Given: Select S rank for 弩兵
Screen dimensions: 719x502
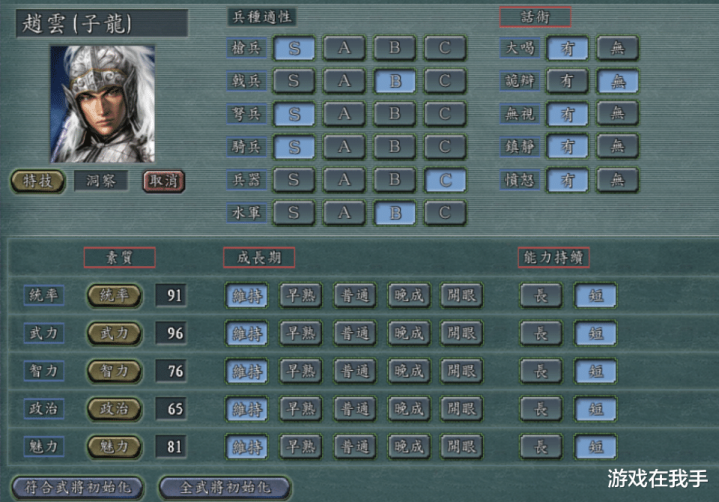Looking at the screenshot, I should click(294, 114).
